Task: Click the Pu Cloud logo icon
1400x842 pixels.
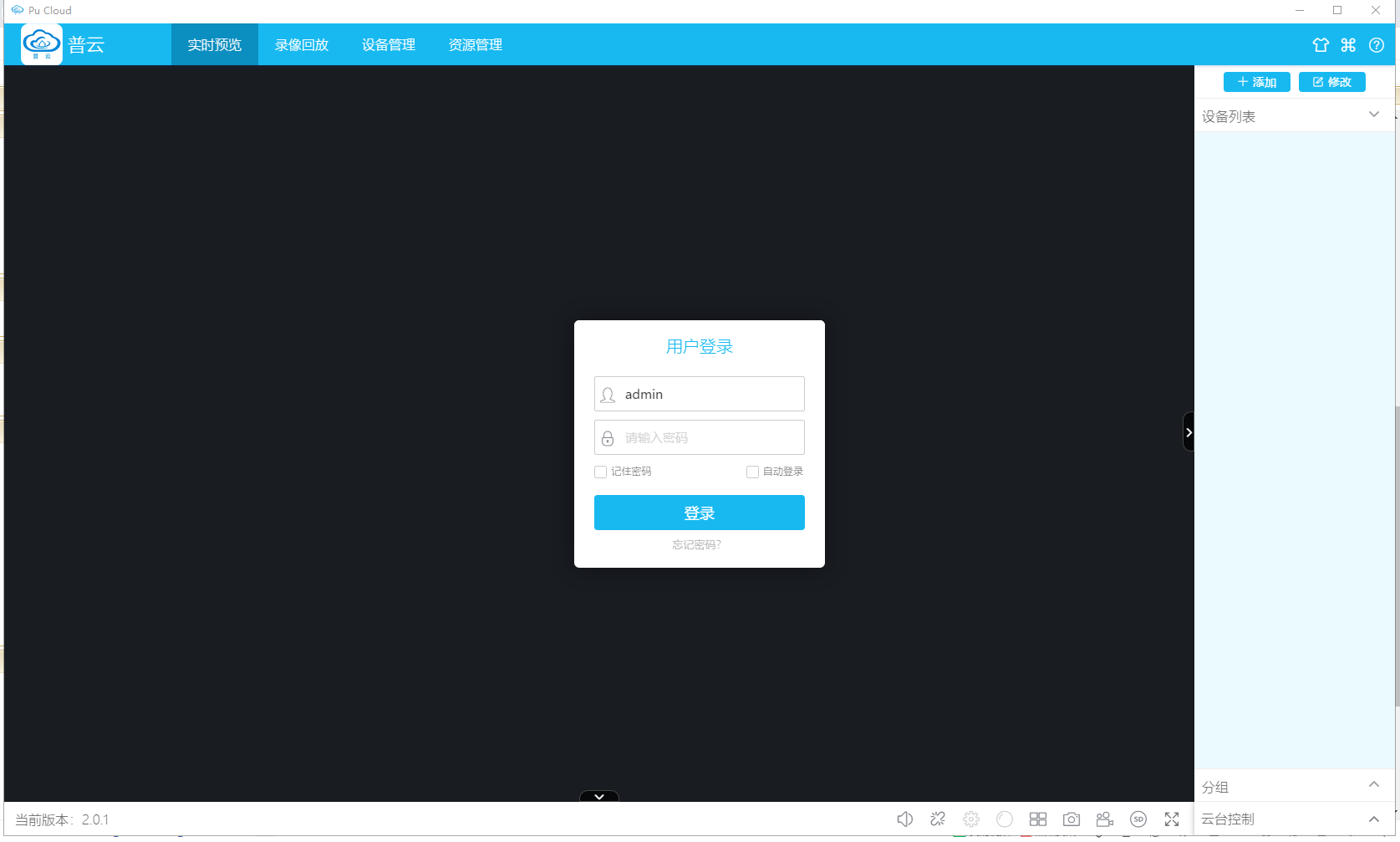Action: [42, 44]
